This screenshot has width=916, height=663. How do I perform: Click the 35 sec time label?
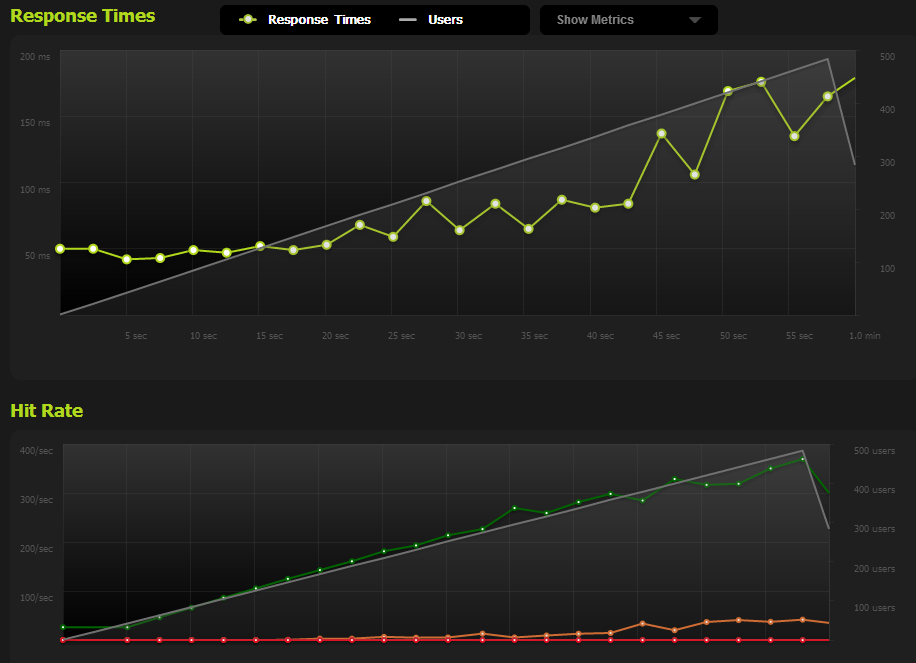(x=535, y=336)
